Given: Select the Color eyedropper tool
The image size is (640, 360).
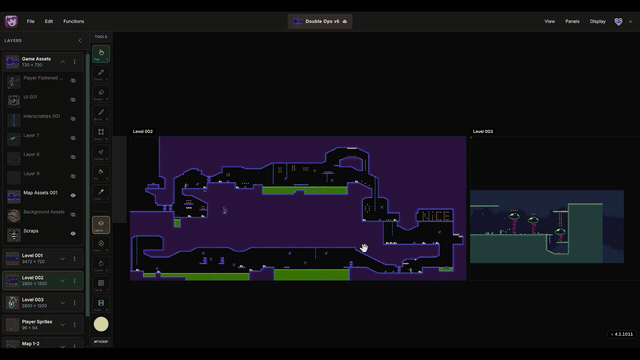Looking at the screenshot, I should click(101, 193).
